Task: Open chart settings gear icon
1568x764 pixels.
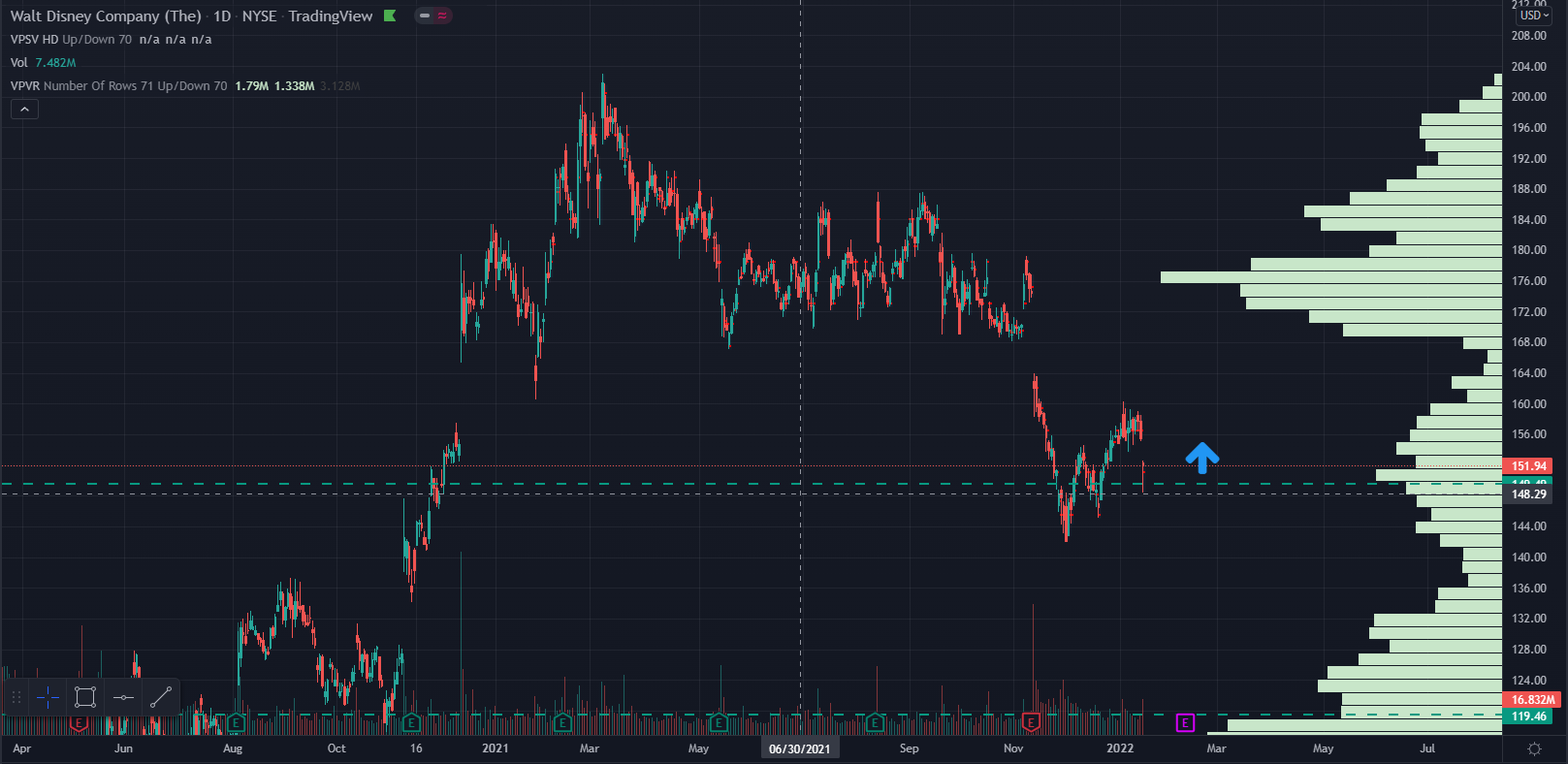Action: [x=1534, y=748]
